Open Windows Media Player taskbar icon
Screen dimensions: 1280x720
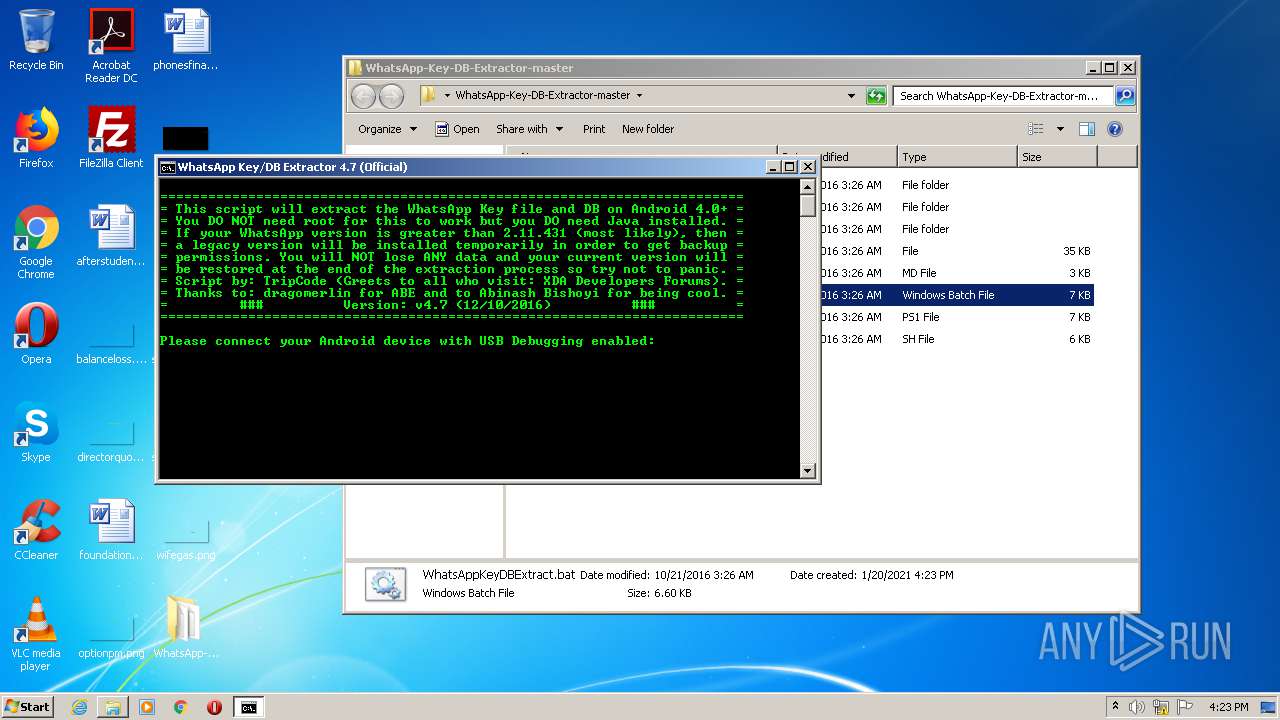147,707
